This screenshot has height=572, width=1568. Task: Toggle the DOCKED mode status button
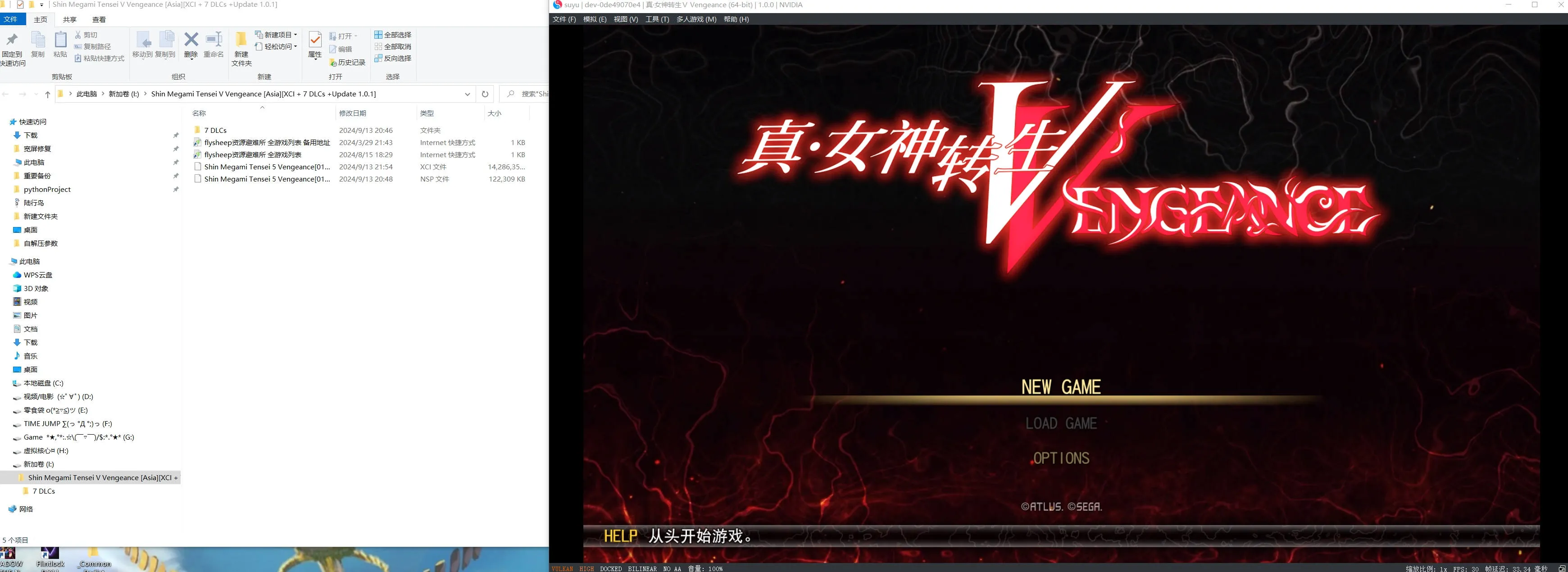[x=610, y=568]
